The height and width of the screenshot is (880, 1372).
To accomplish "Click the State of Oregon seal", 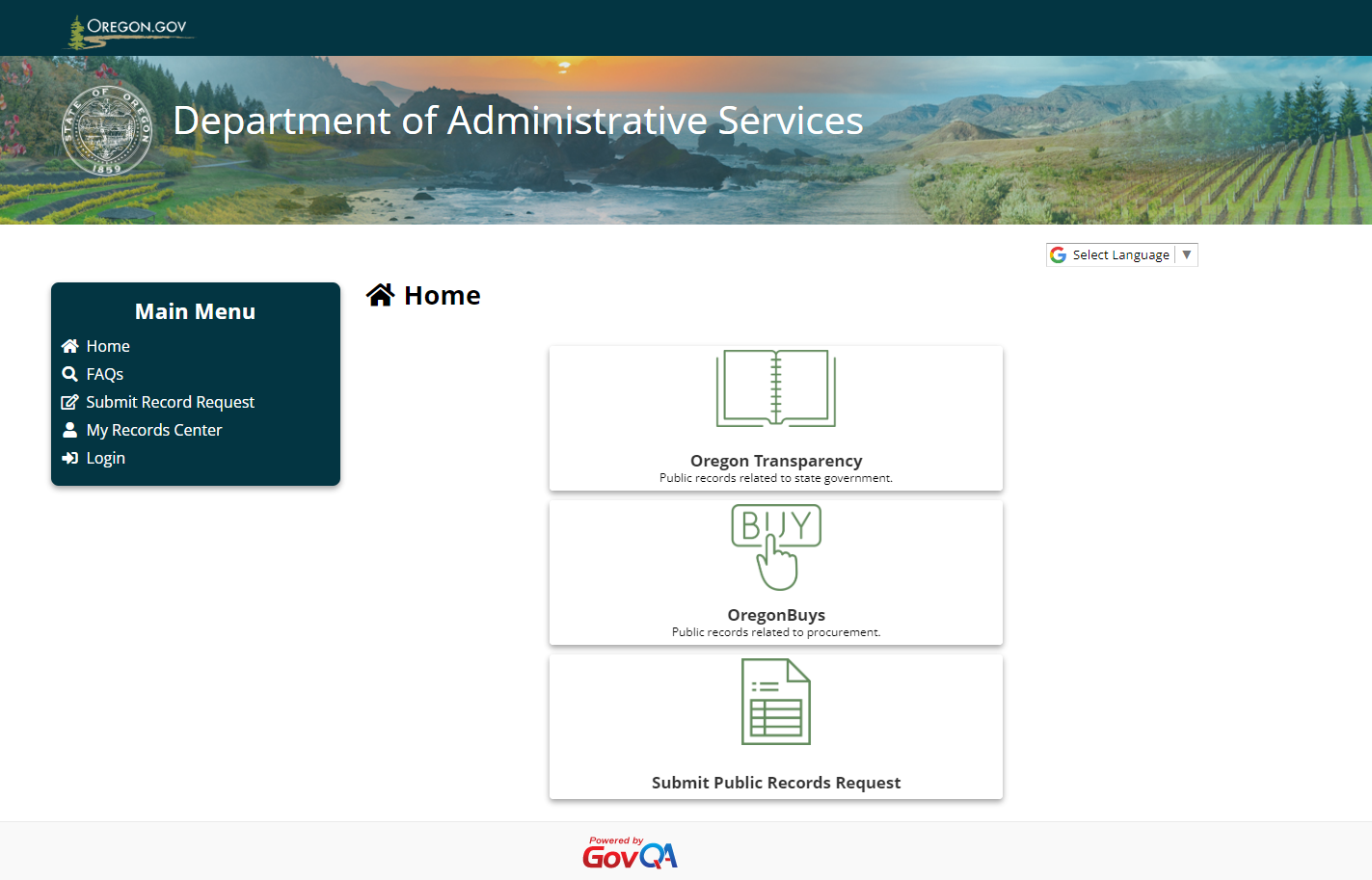I will 107,131.
